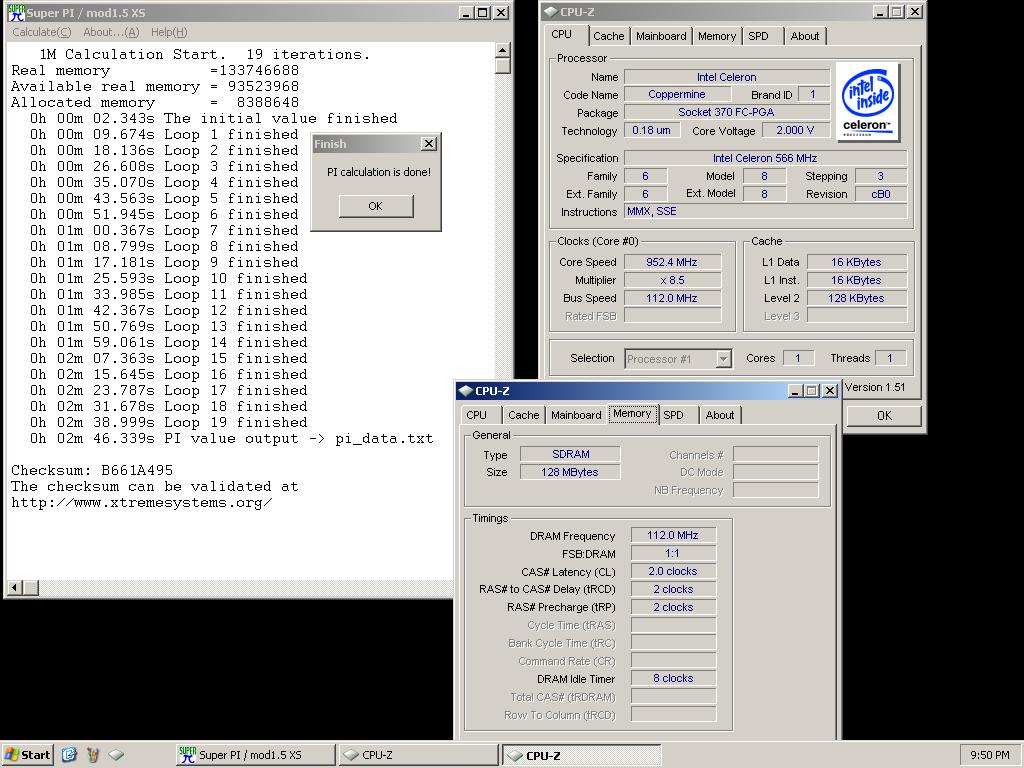Viewport: 1024px width, 768px height.
Task: Close the front CPU-Z Memory window
Action: (x=829, y=391)
